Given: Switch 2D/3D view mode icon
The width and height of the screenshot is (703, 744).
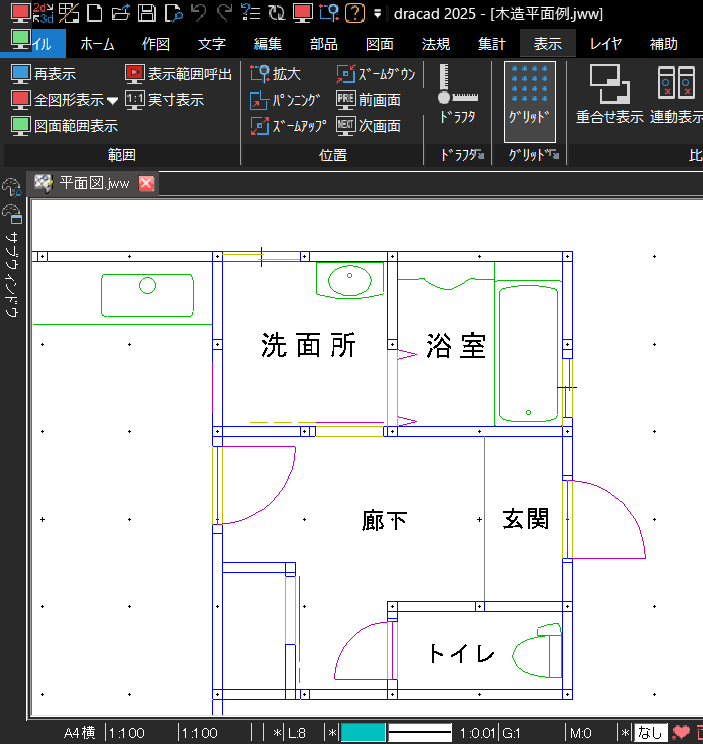Looking at the screenshot, I should (x=43, y=13).
